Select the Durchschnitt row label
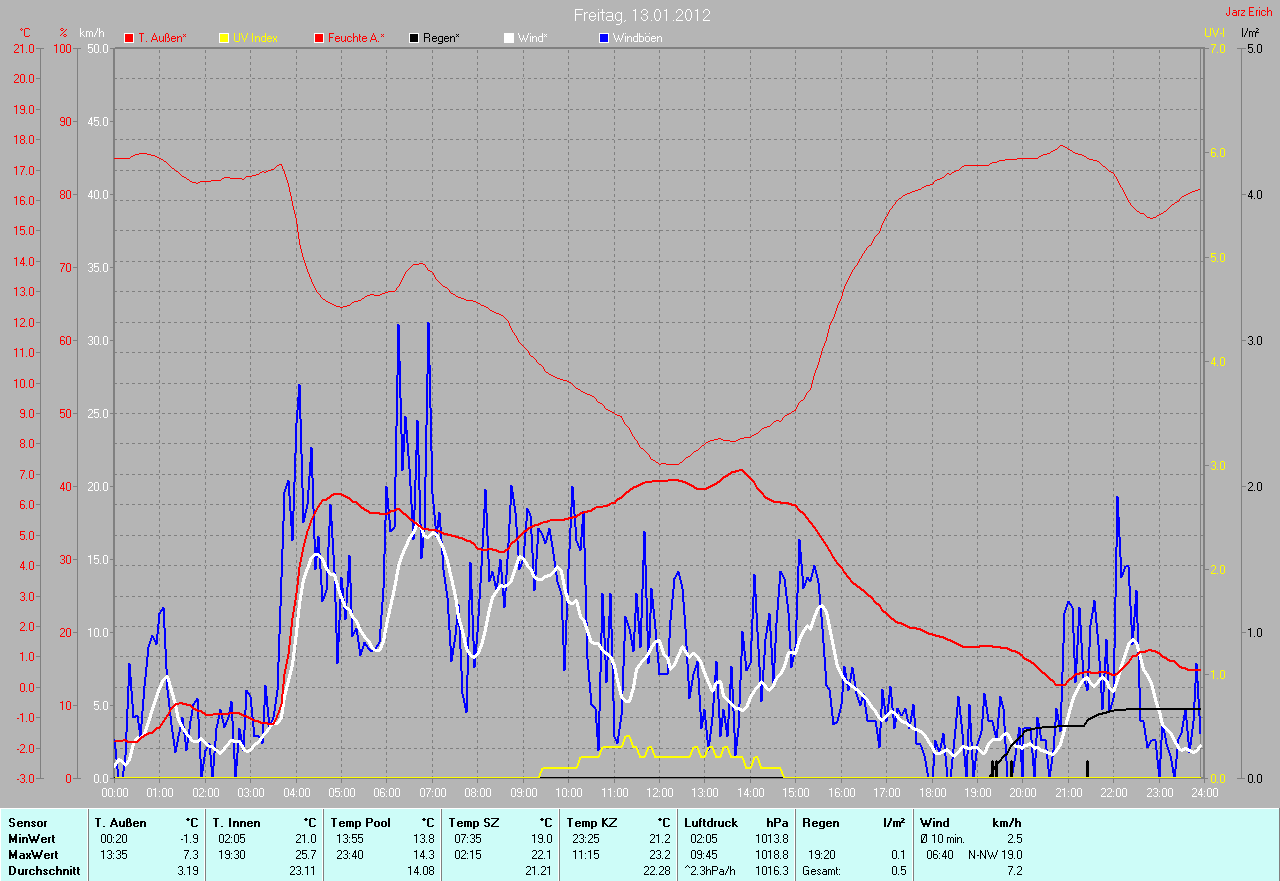The height and width of the screenshot is (881, 1280). 40,871
